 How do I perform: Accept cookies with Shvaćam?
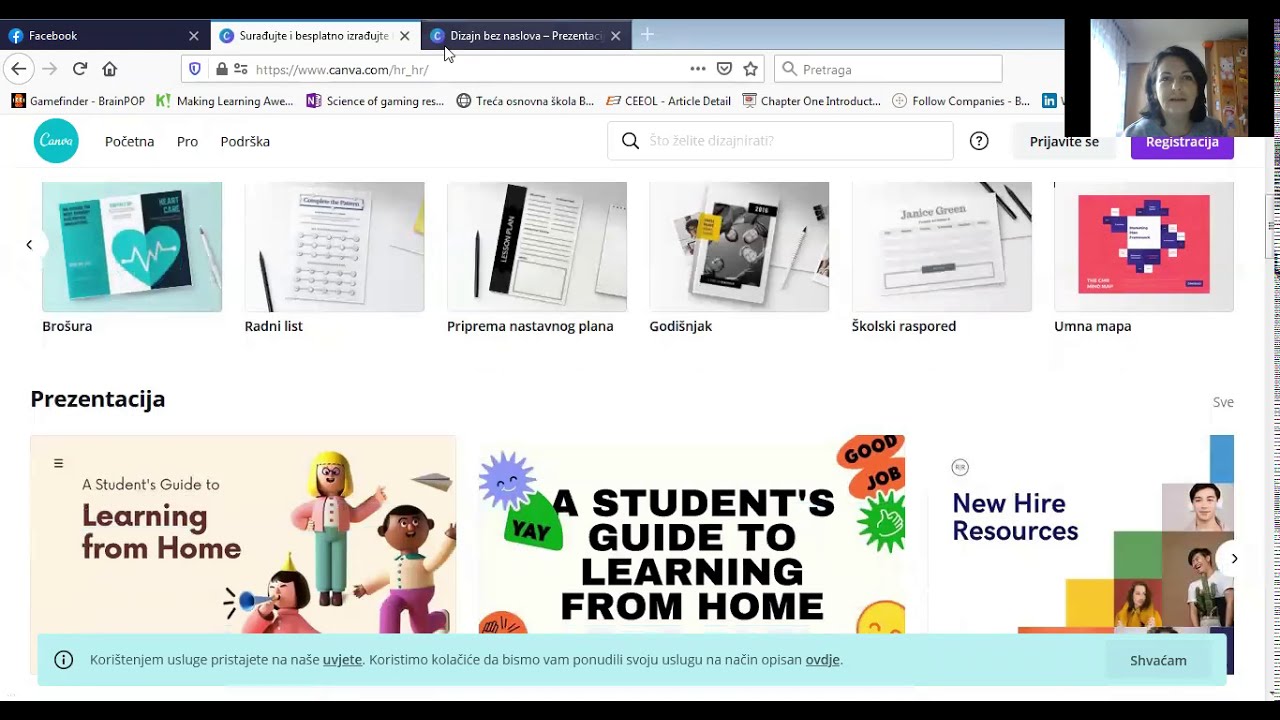1158,660
